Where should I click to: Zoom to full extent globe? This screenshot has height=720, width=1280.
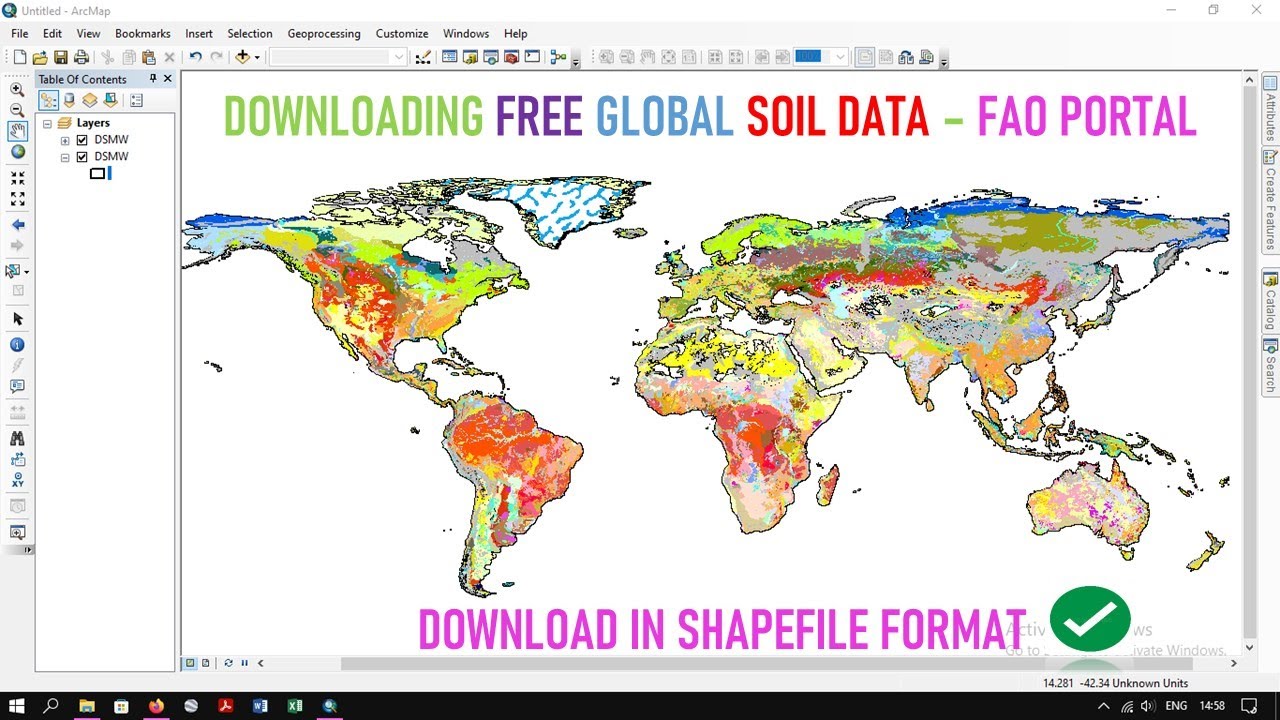click(x=17, y=152)
